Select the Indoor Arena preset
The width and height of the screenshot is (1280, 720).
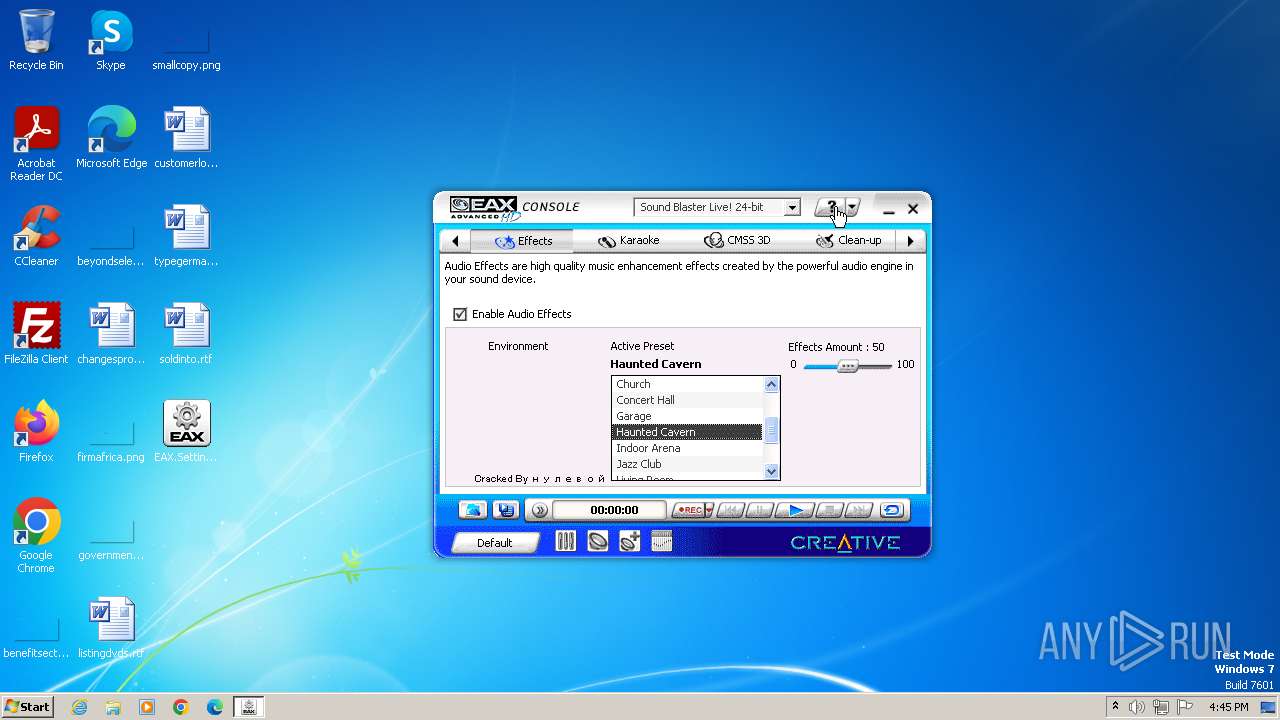coord(687,448)
